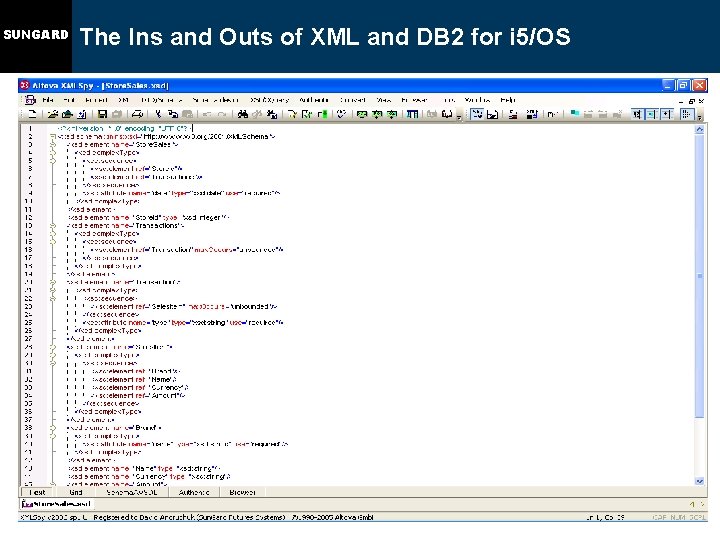
Task: Click the 'Registered to' status bar text
Action: coord(189,518)
